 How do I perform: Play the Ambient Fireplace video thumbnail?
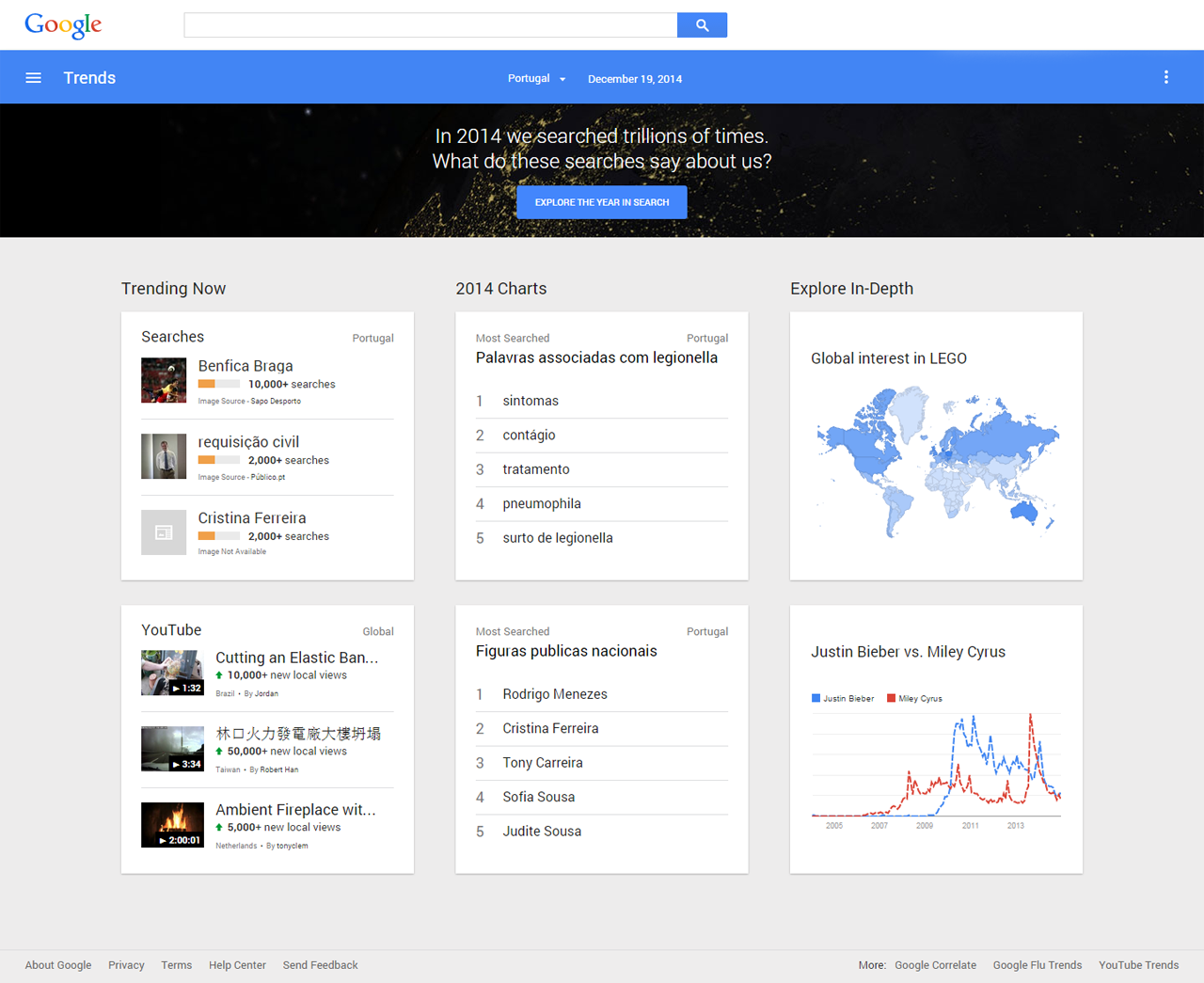(x=172, y=825)
